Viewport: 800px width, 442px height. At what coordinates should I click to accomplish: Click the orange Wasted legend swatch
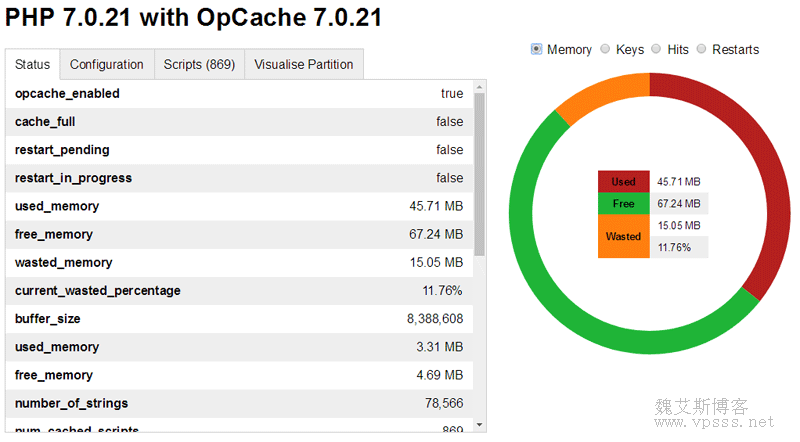click(x=623, y=236)
